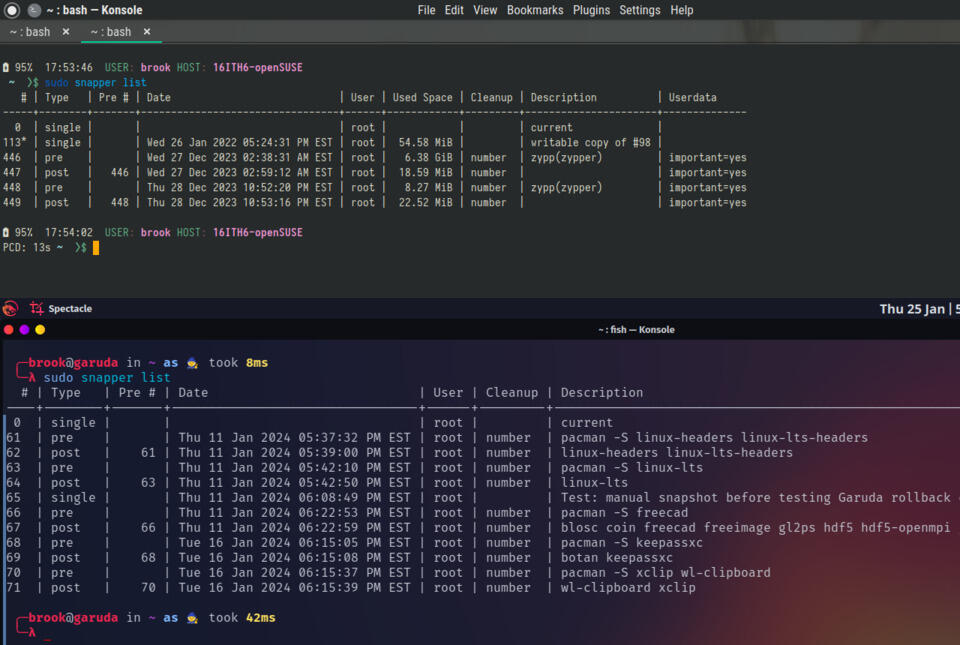
Task: Click the wizard emoji beside 'took 8ms'
Action: coord(192,363)
